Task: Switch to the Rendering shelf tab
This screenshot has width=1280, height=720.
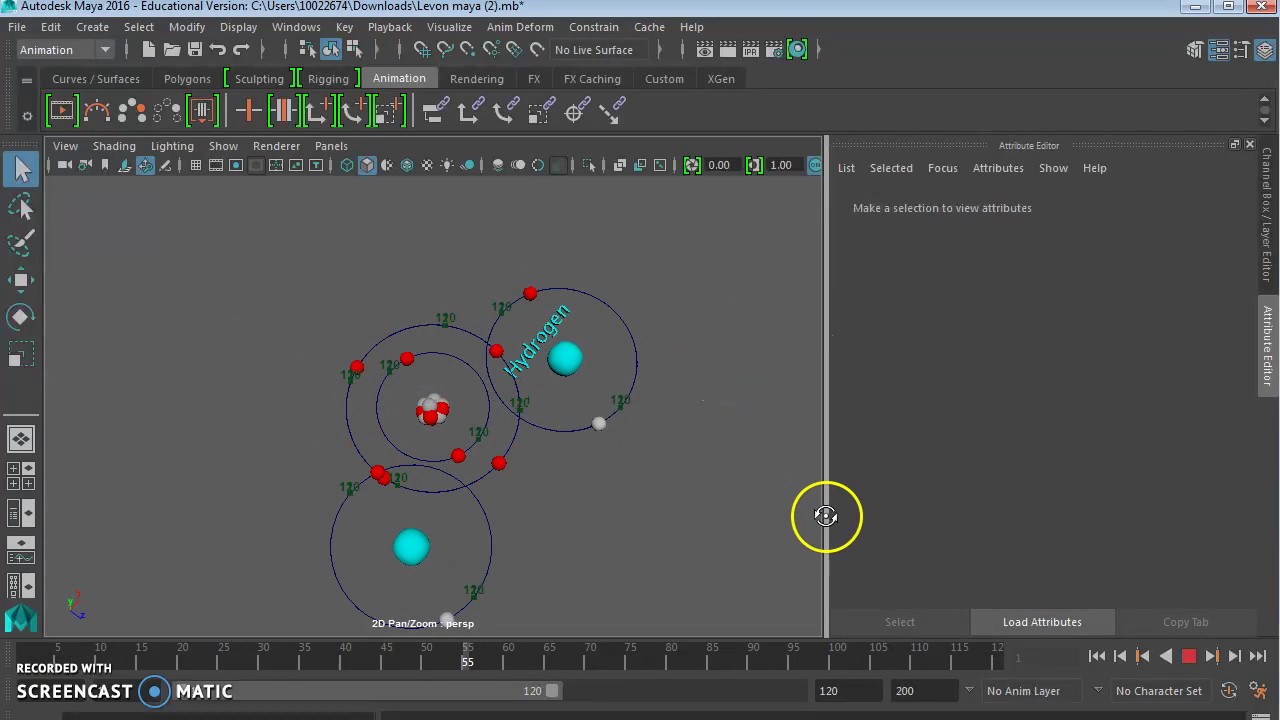Action: (x=477, y=79)
